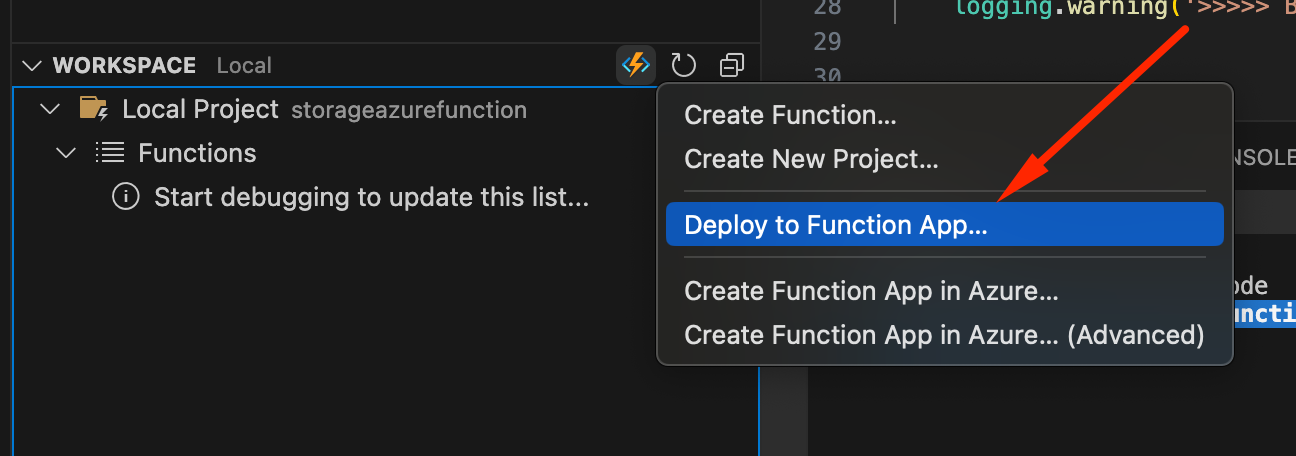1296x456 pixels.
Task: Click line number 29 in editor gutter
Action: coord(827,41)
